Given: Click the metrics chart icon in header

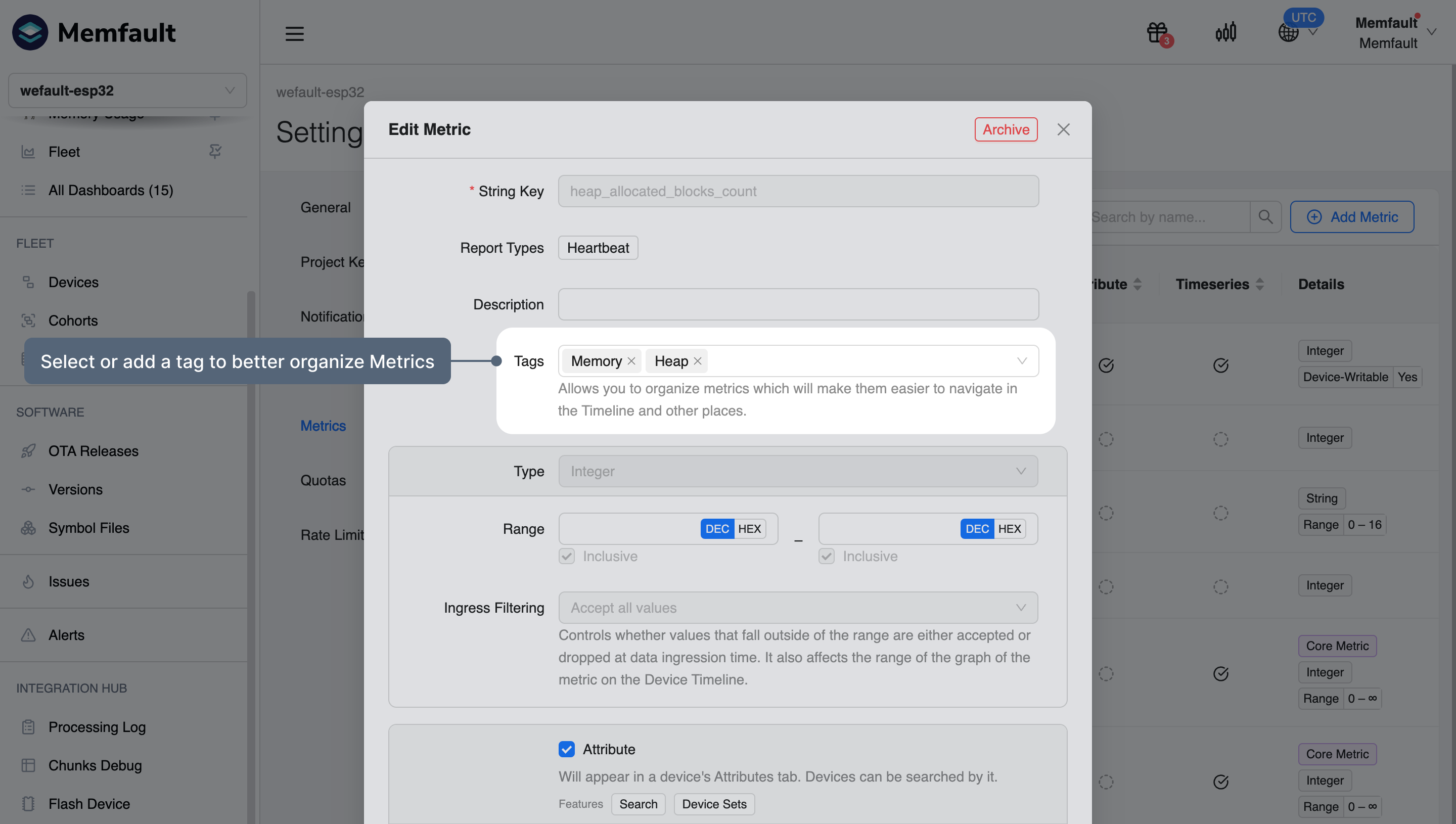Looking at the screenshot, I should 1225,32.
